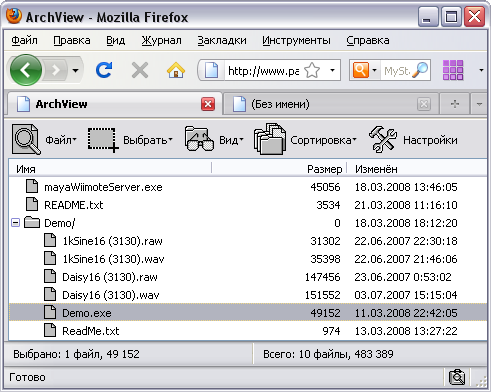491x392 pixels.
Task: Click the orange search engine icon
Action: coord(361,70)
